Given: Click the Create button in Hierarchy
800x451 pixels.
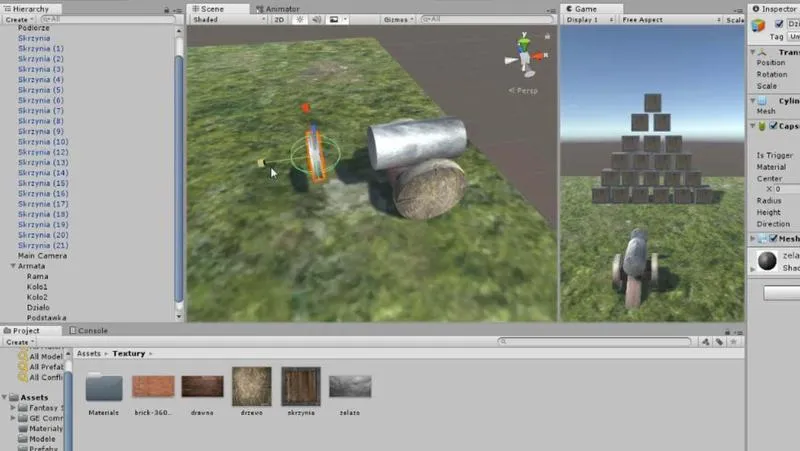Looking at the screenshot, I should coord(18,19).
